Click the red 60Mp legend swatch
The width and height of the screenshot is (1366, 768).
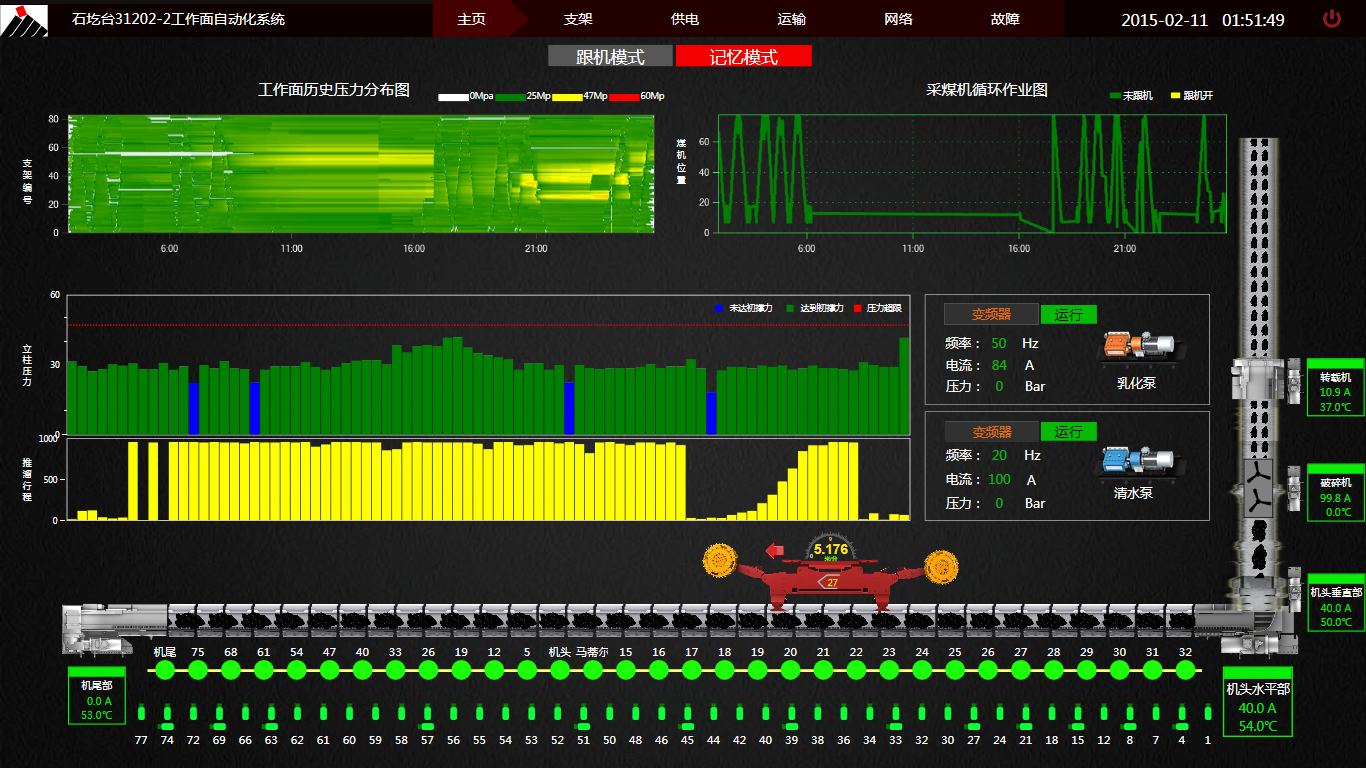pyautogui.click(x=624, y=97)
